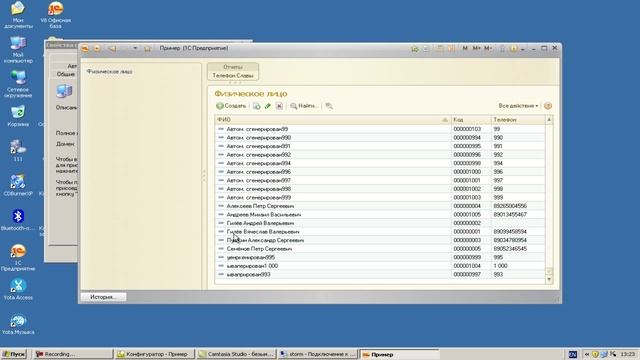Click the row icon beside Автом. сгенерирован992

(221, 155)
